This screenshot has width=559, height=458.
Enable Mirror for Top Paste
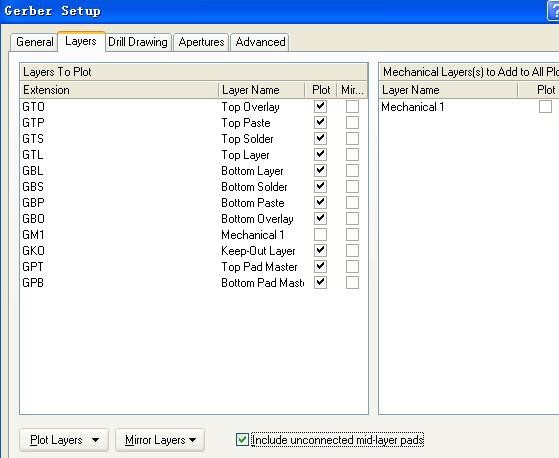352,122
